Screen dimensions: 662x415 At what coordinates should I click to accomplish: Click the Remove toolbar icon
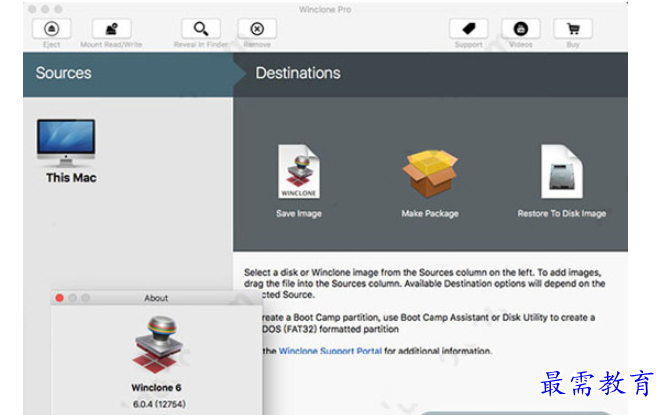click(x=257, y=29)
